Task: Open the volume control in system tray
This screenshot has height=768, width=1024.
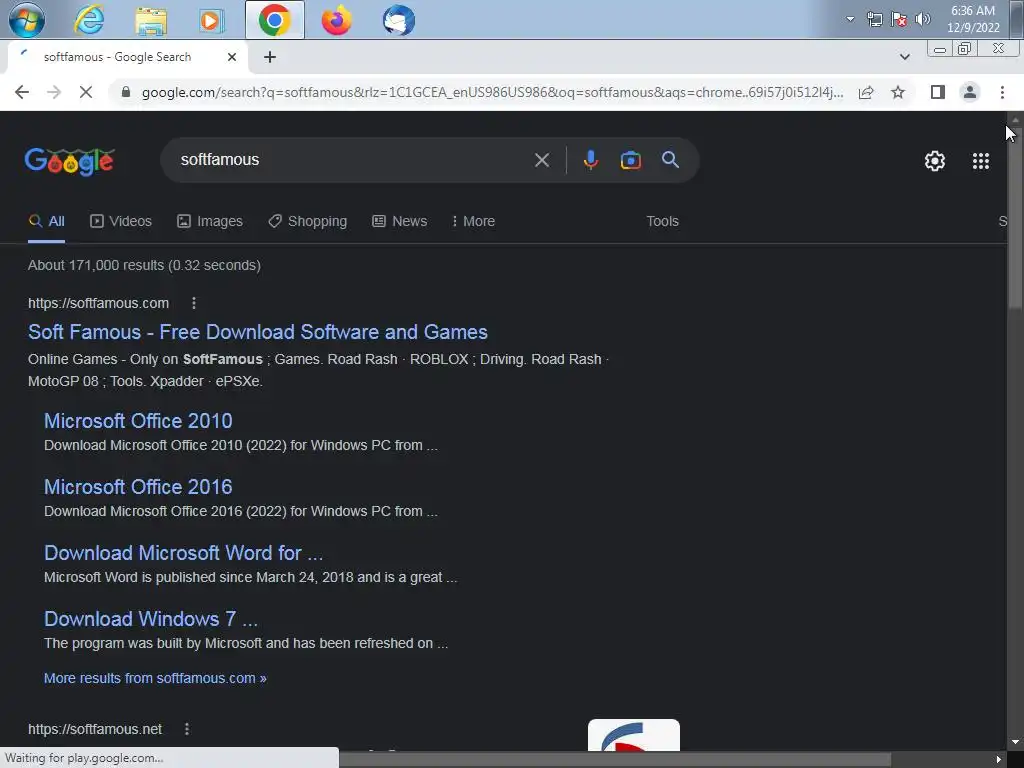Action: [x=923, y=19]
